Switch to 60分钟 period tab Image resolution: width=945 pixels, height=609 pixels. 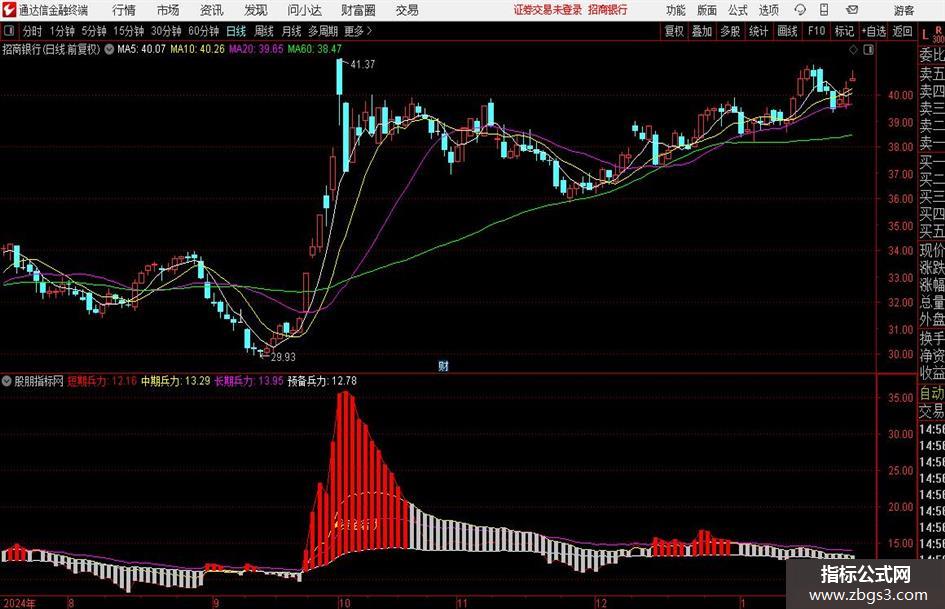click(203, 31)
